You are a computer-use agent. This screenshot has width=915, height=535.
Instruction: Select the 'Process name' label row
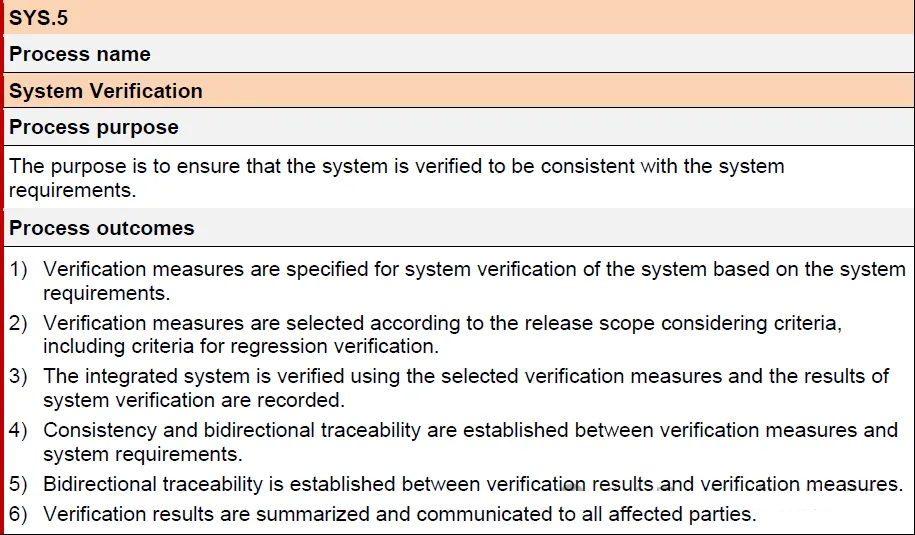click(459, 54)
